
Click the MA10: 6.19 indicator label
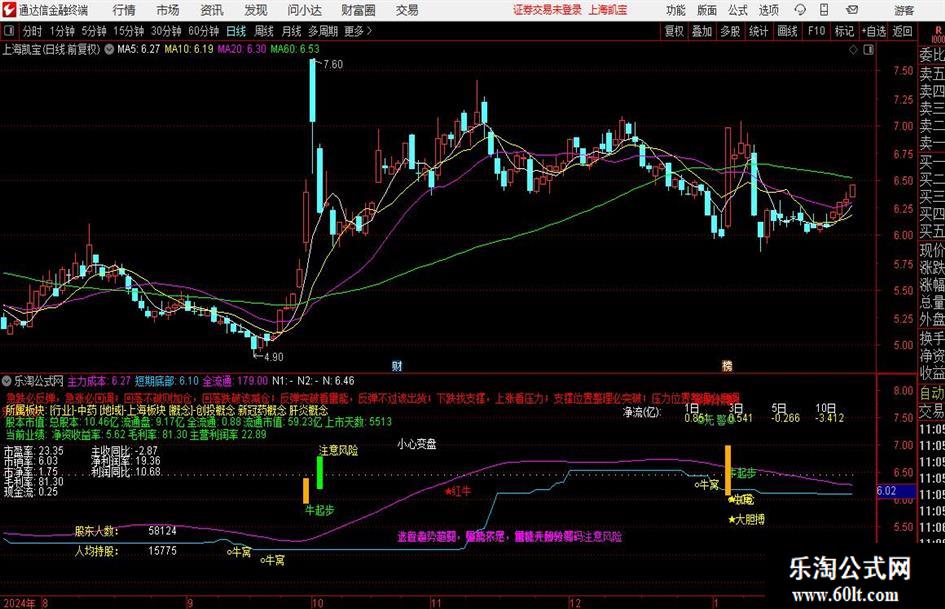(189, 49)
